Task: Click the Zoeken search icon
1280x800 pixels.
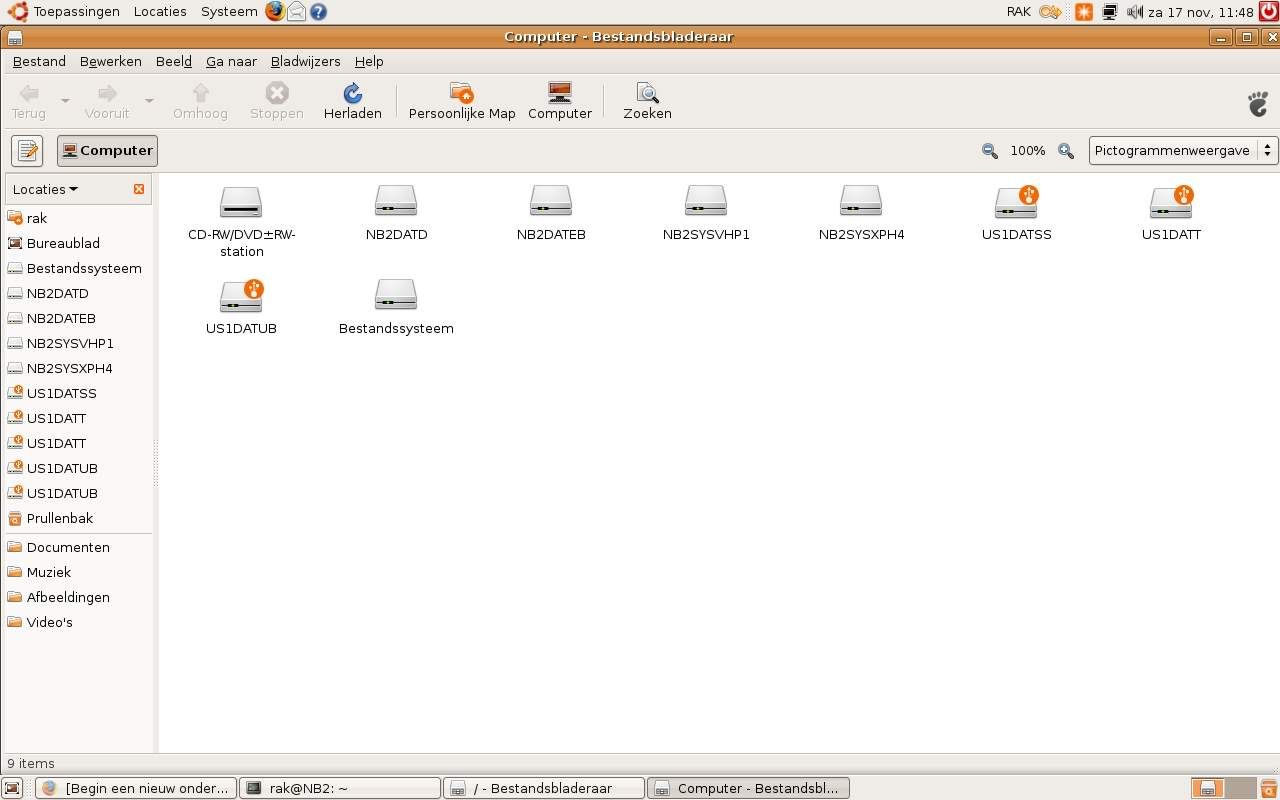Action: coord(647,94)
